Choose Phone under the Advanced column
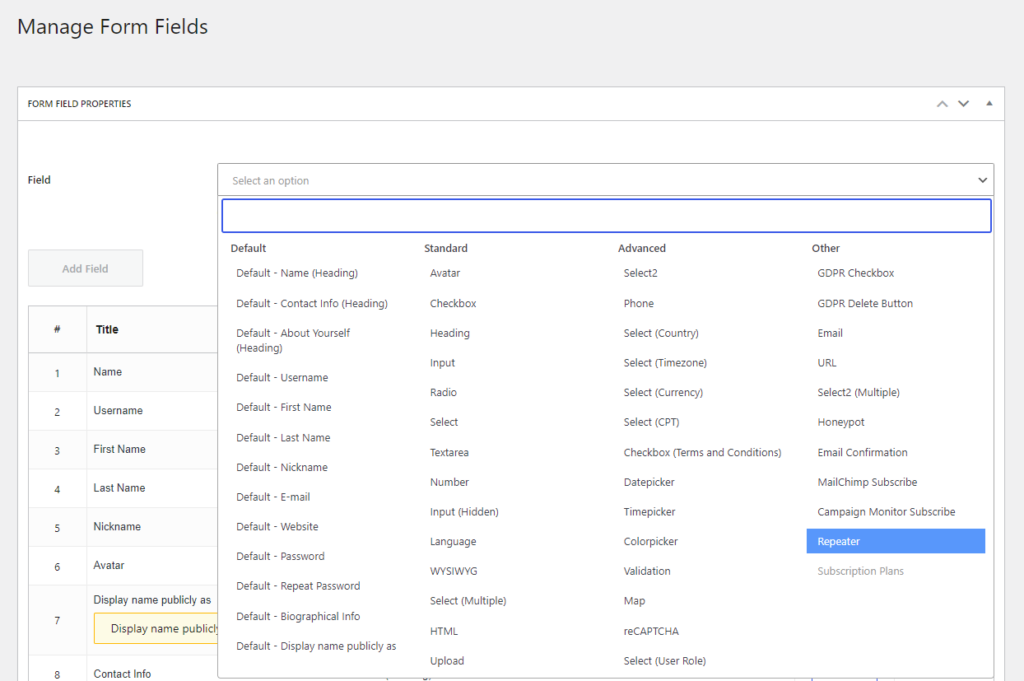 (x=641, y=303)
